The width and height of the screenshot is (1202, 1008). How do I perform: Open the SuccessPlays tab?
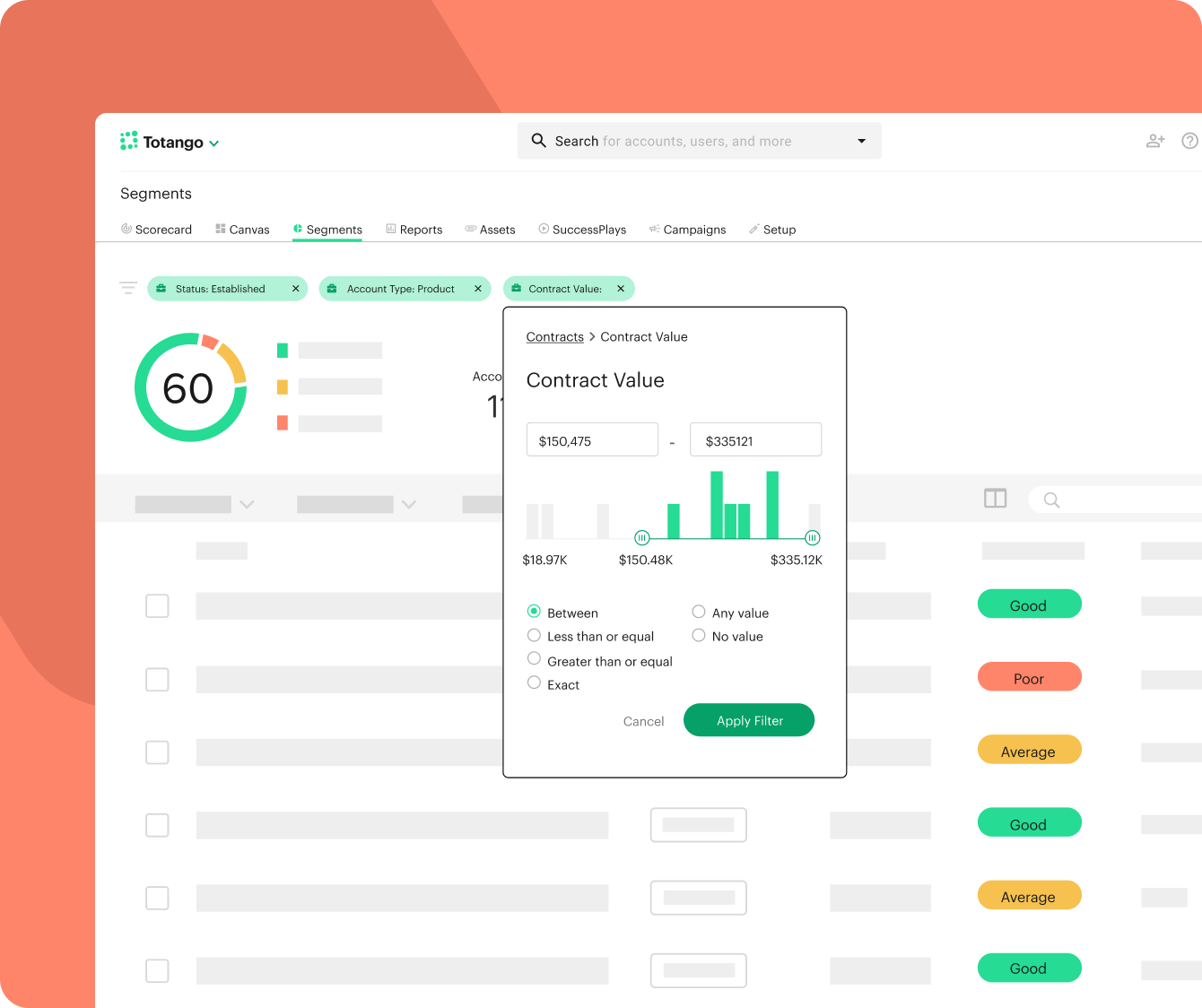pyautogui.click(x=582, y=230)
